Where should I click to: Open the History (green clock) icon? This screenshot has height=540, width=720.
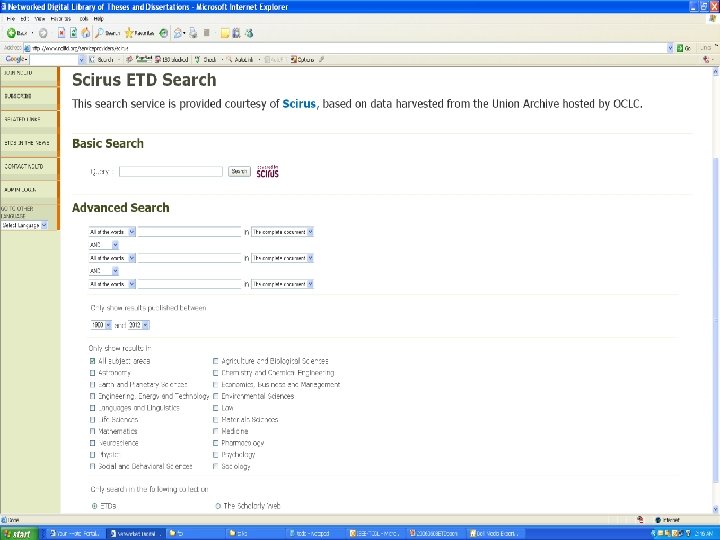[163, 33]
